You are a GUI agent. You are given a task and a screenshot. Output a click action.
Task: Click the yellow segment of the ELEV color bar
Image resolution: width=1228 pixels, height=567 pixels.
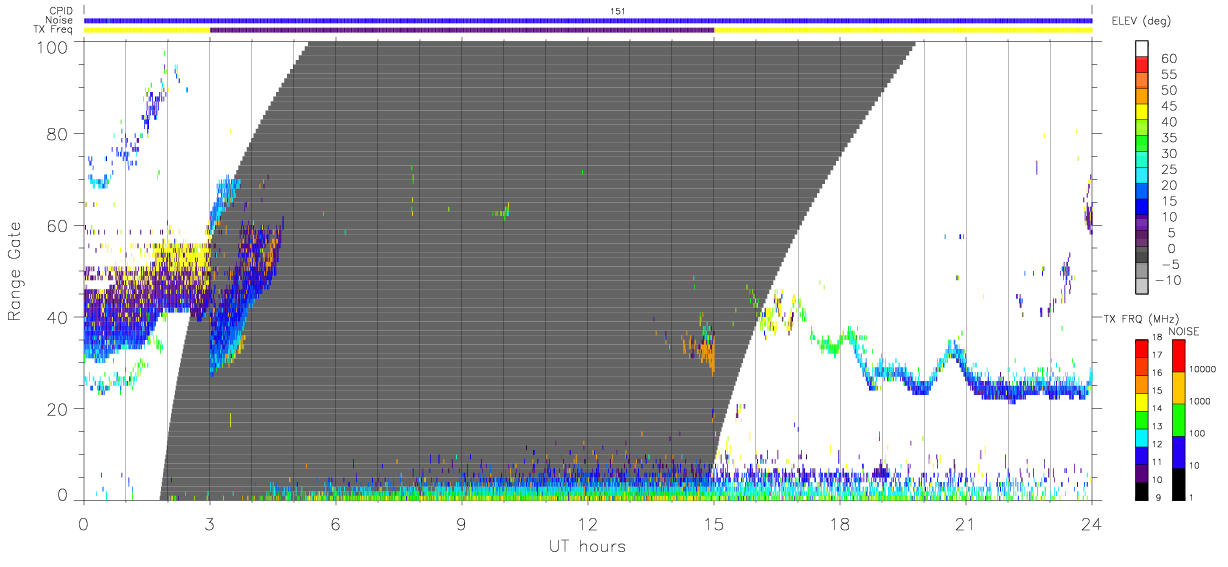1142,114
